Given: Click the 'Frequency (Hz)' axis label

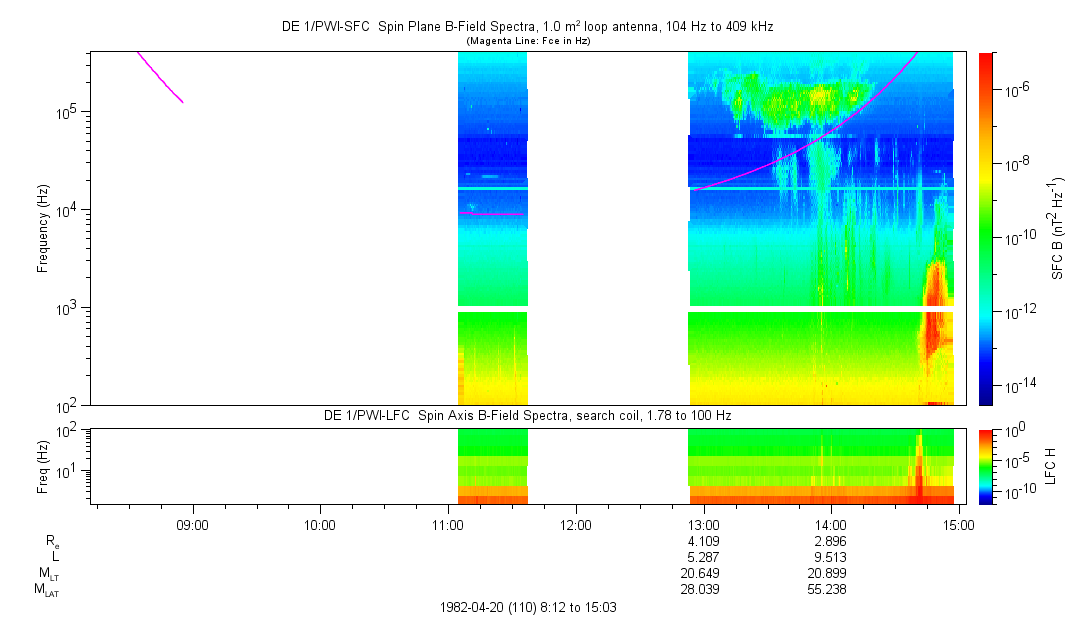Looking at the screenshot, I should coord(43,228).
